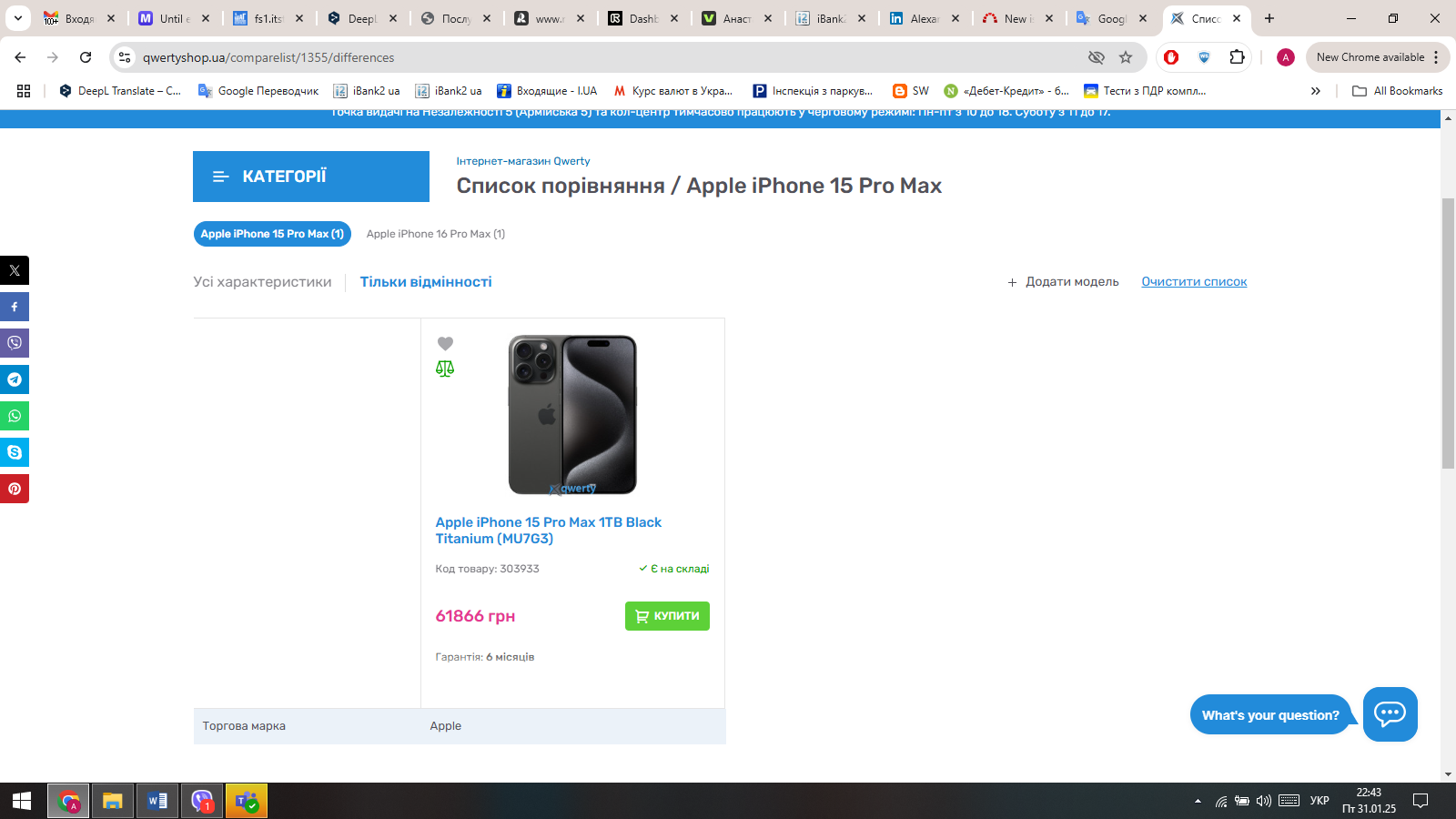Open the tab search dropdown in Chrome
Image resolution: width=1456 pixels, height=819 pixels.
click(17, 18)
